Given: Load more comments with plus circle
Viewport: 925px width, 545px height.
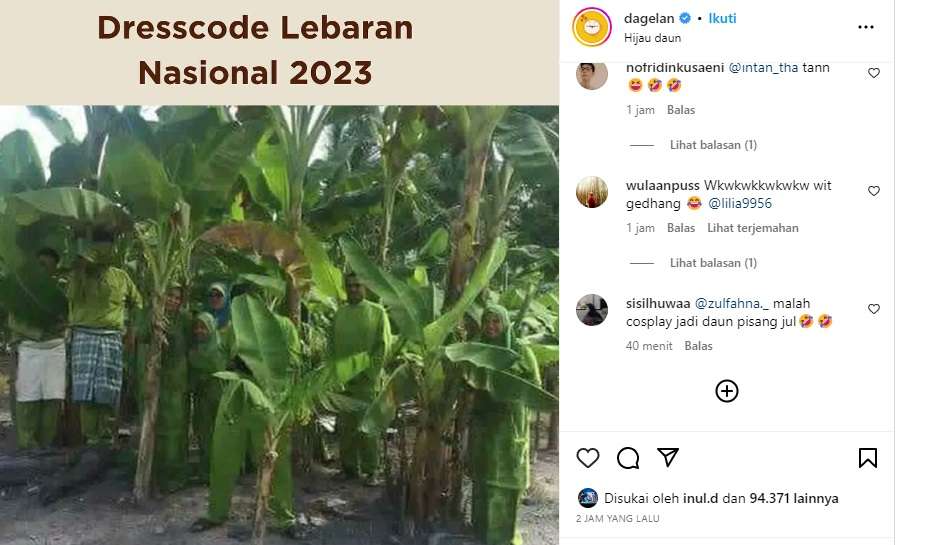Looking at the screenshot, I should 727,391.
